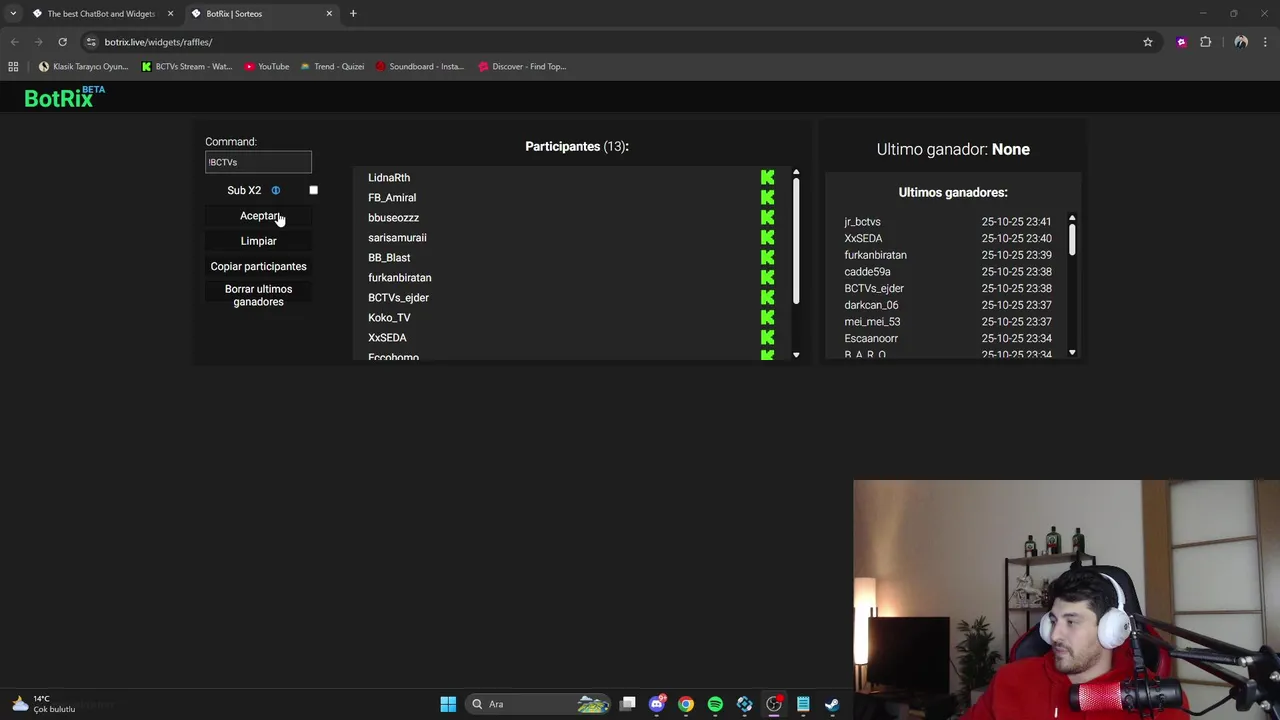Click the Kick icon next to furkanbiratan
1280x720 pixels.
(x=767, y=277)
